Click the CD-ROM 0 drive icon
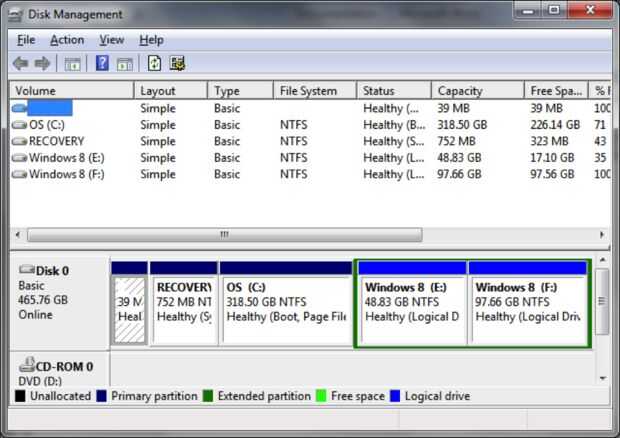Viewport: 620px width, 438px height. (27, 364)
